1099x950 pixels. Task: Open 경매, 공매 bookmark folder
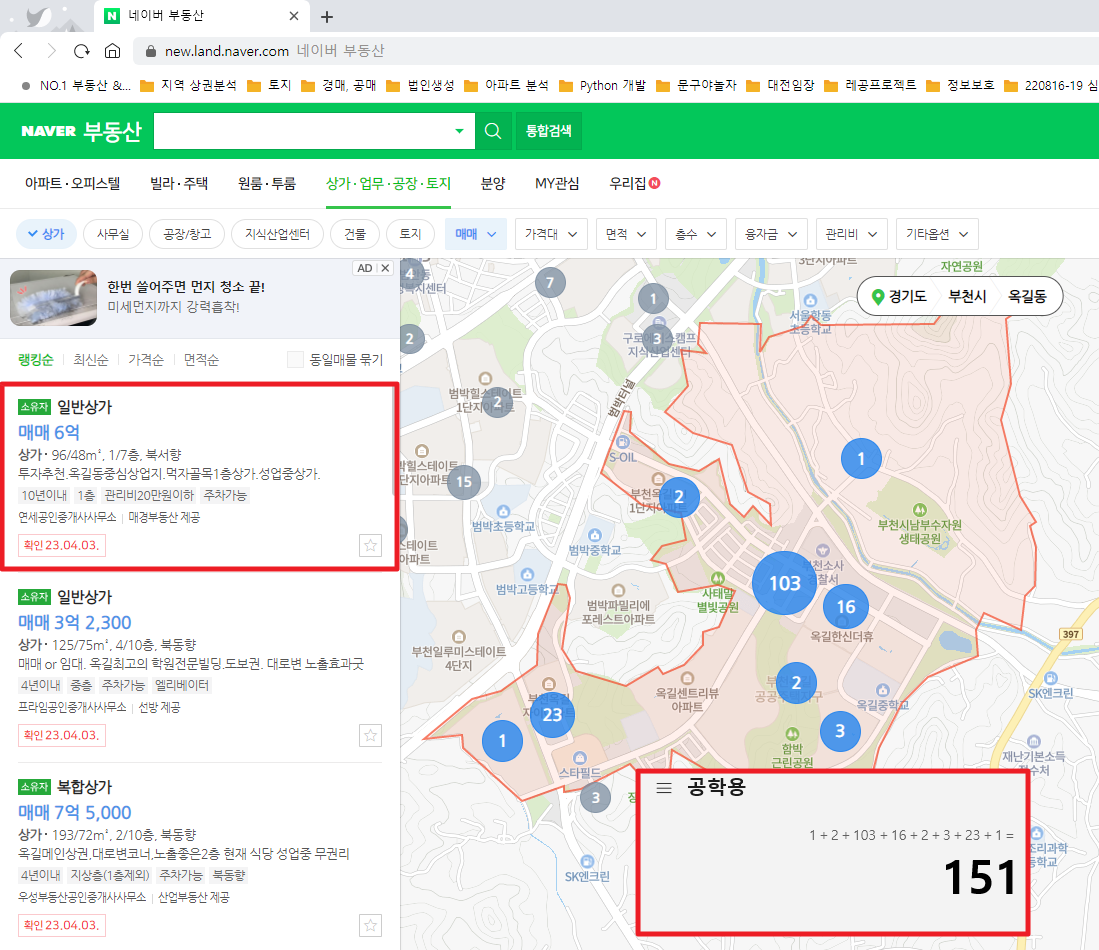click(339, 86)
